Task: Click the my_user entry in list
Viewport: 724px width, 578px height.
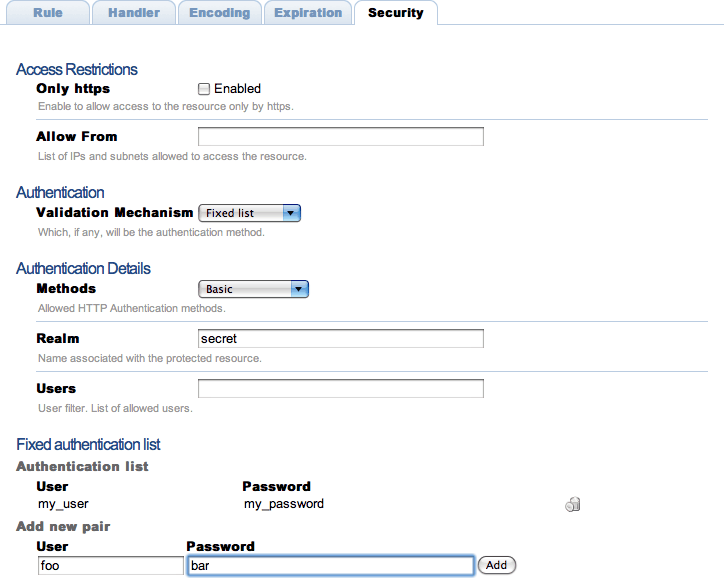Action: 64,504
